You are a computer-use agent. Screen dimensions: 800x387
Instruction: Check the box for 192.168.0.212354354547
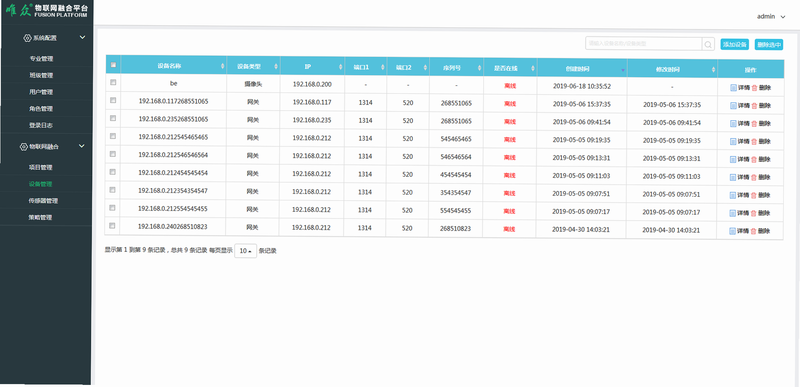pyautogui.click(x=113, y=189)
